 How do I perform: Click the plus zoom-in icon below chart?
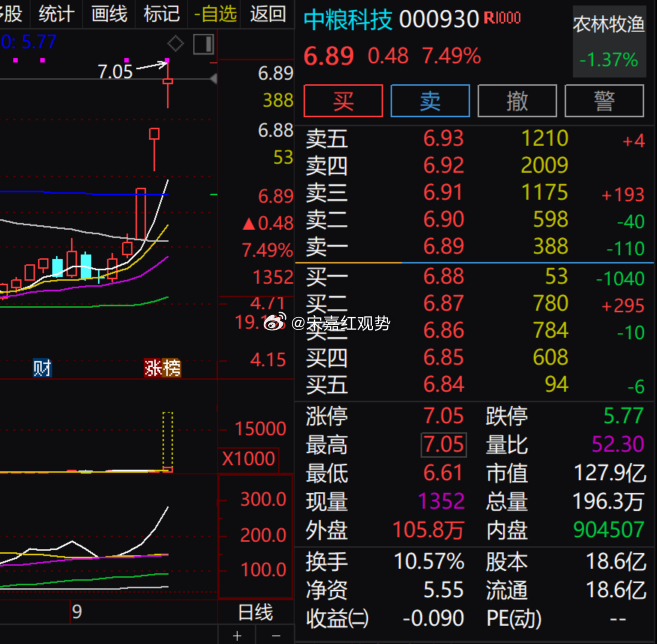point(237,635)
